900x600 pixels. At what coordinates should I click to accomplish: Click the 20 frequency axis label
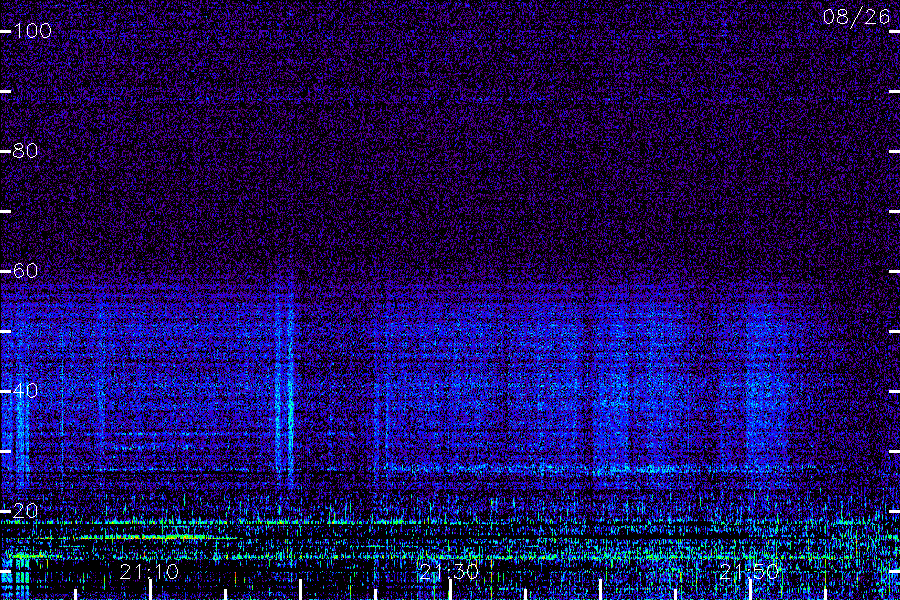coord(26,511)
